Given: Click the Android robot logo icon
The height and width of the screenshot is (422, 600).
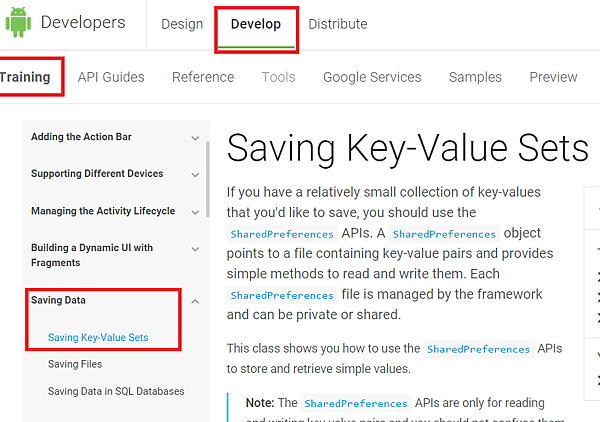Looking at the screenshot, I should tap(18, 22).
